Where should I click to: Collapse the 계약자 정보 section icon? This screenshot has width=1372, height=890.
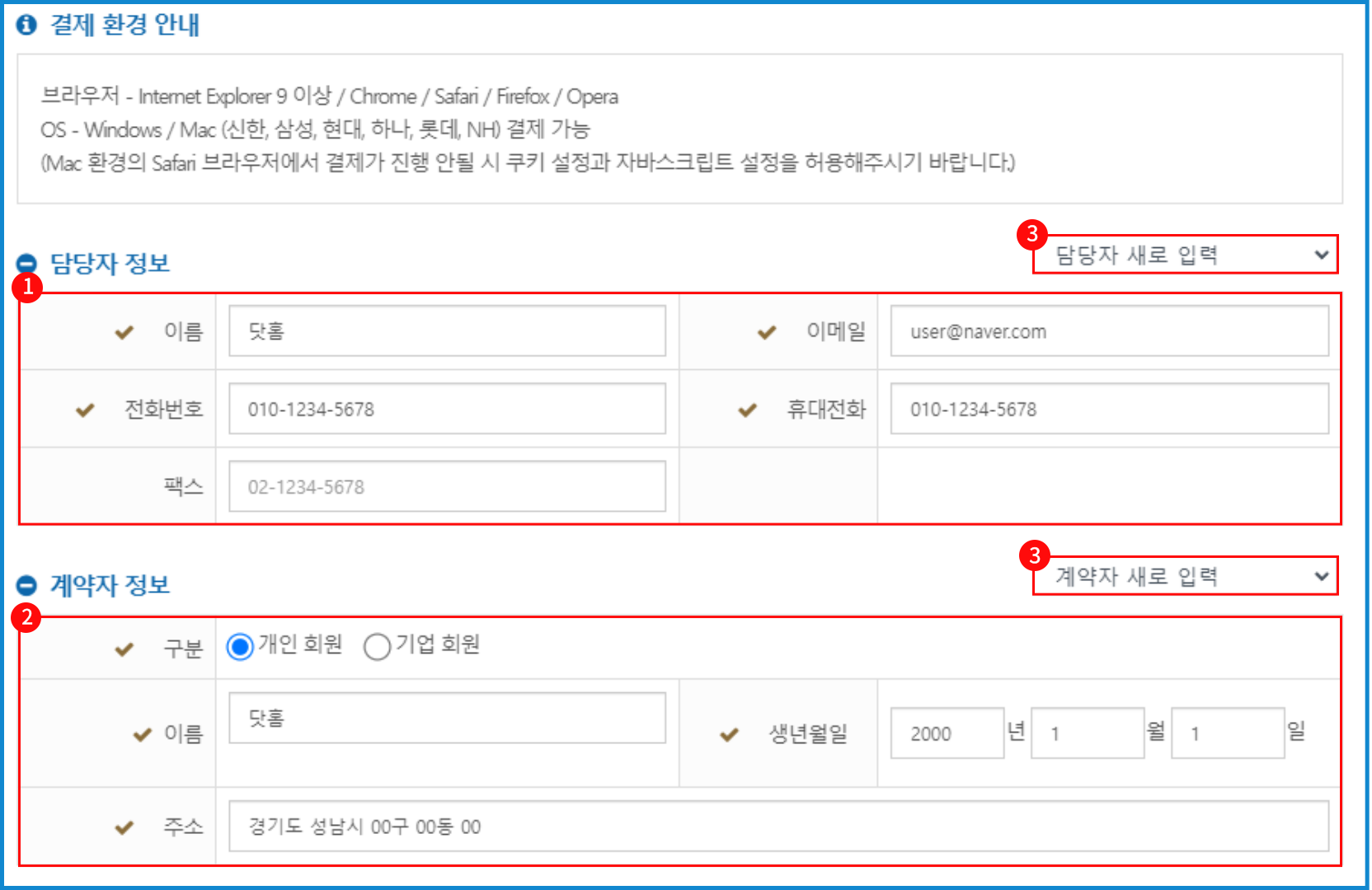[26, 585]
